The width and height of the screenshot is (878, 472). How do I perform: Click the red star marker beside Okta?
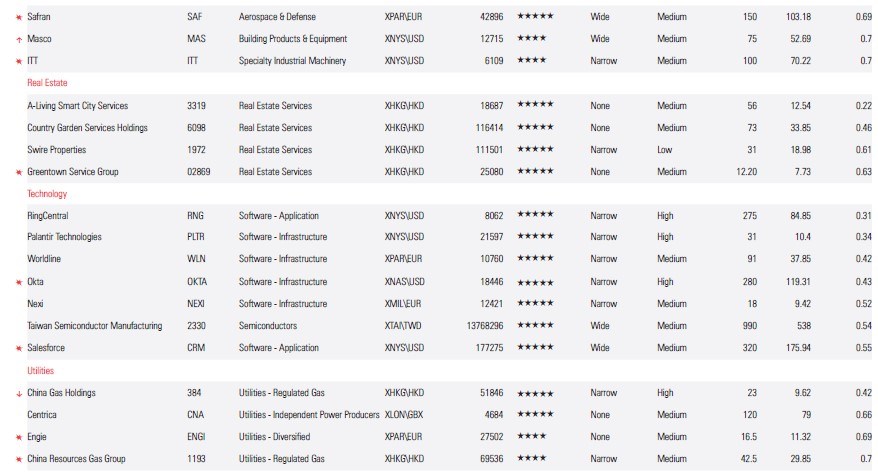(19, 282)
